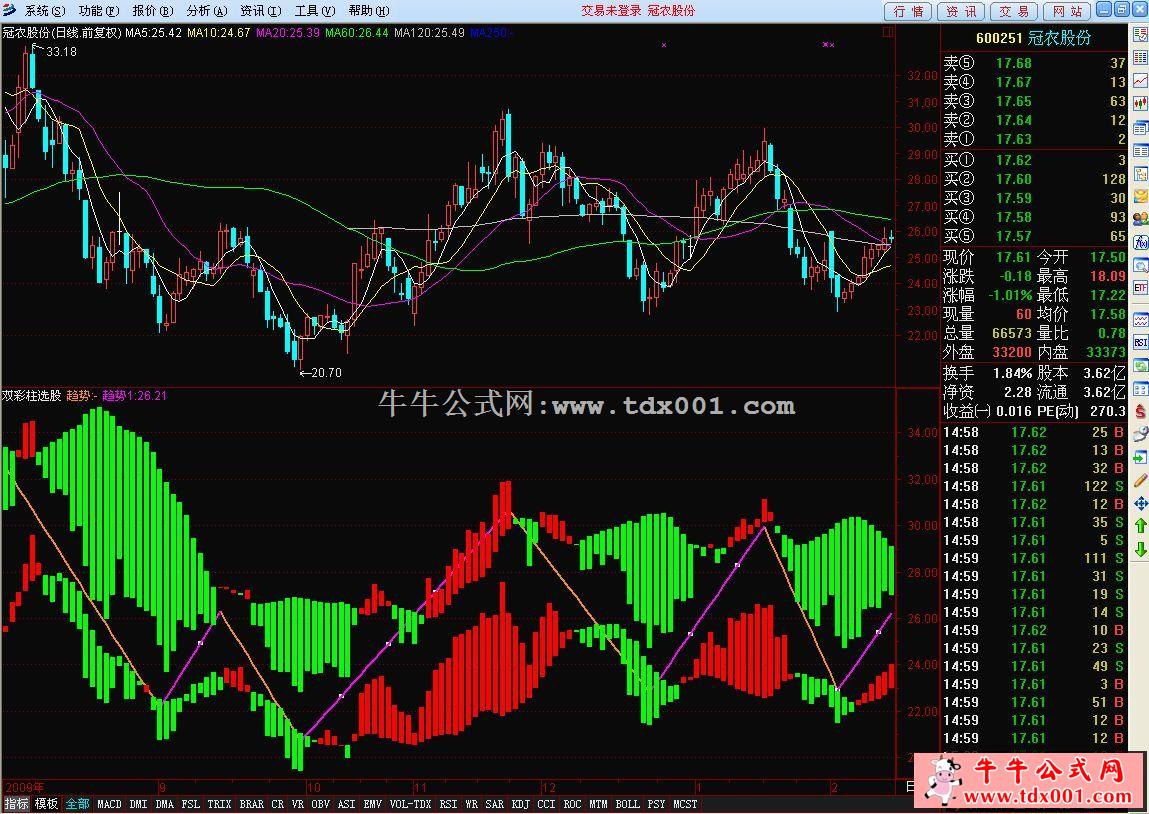This screenshot has height=814, width=1149.
Task: Click the green up arrow icon
Action: click(x=1140, y=527)
